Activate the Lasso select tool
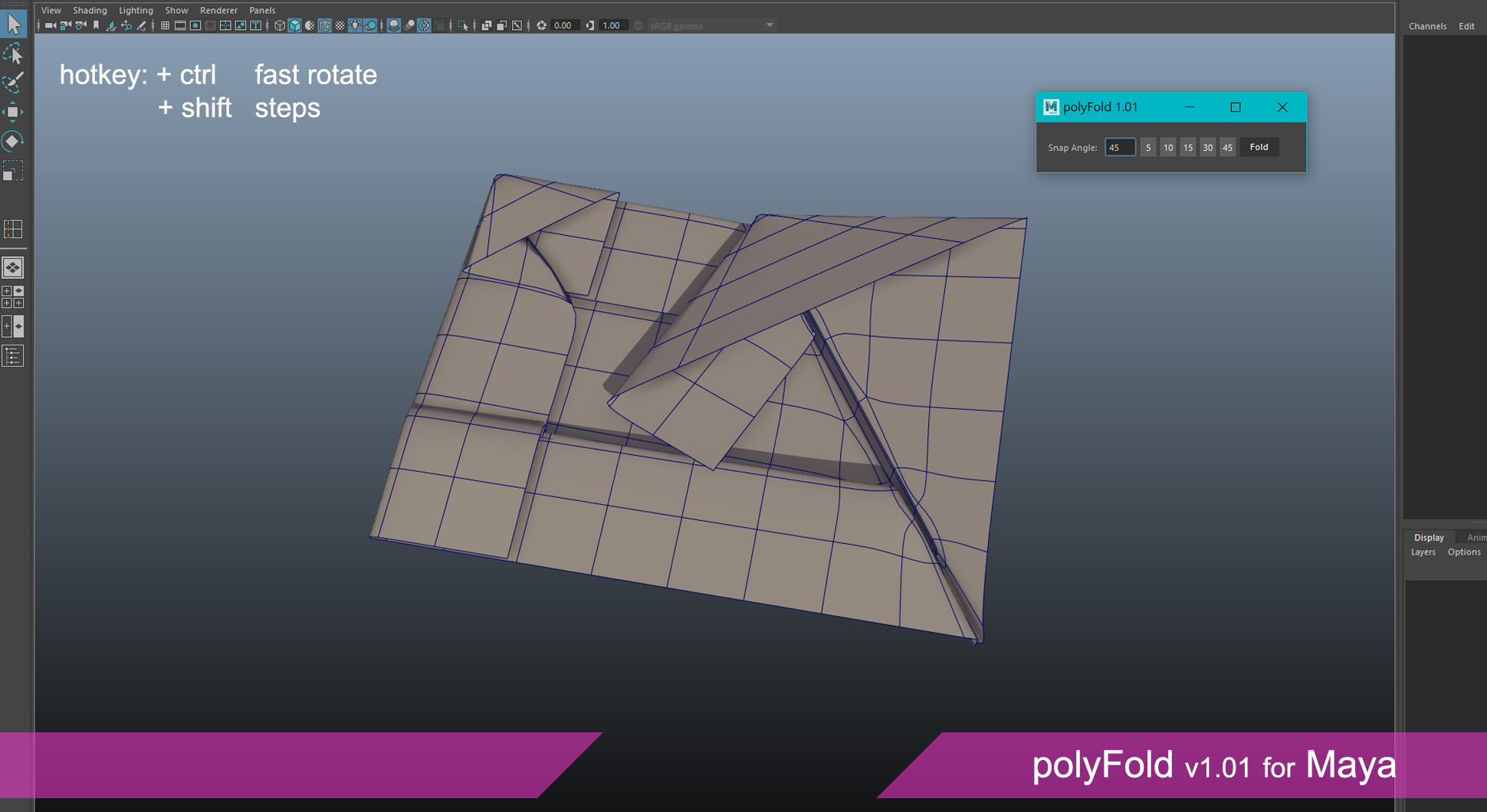The width and height of the screenshot is (1487, 812). point(13,54)
